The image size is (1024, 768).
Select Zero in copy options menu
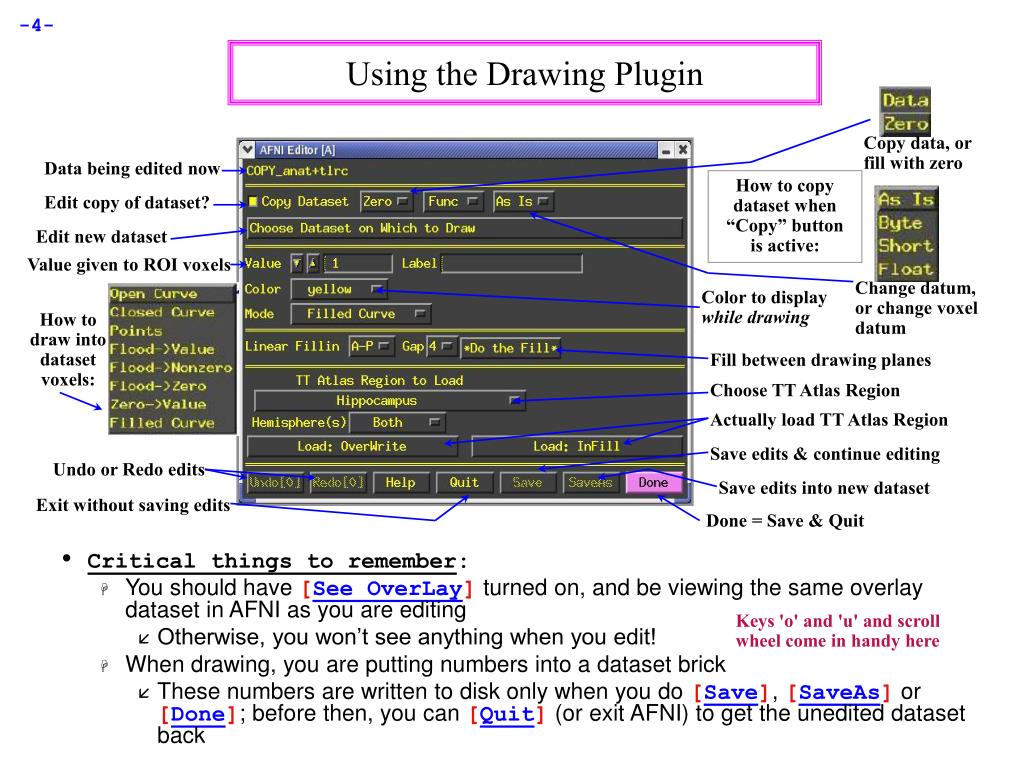point(905,123)
